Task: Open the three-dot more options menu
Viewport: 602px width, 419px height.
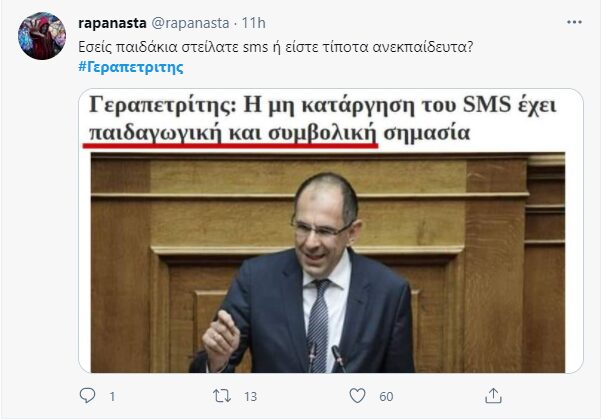Action: click(x=574, y=22)
